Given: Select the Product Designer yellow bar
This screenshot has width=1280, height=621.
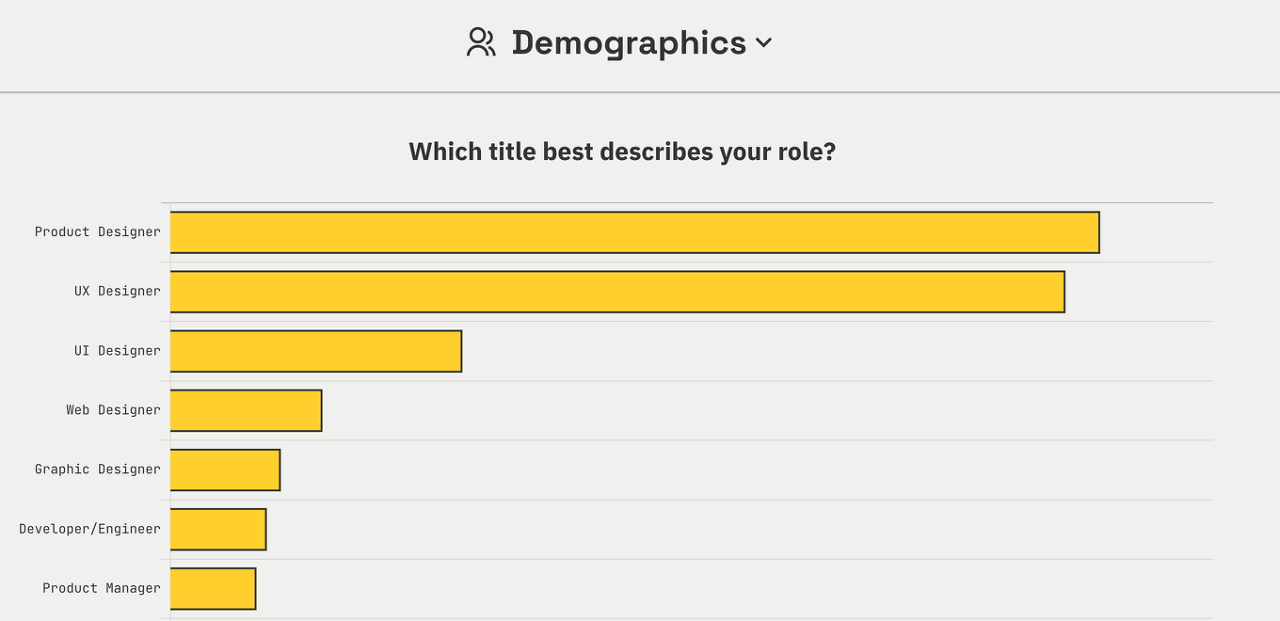Looking at the screenshot, I should coord(634,232).
